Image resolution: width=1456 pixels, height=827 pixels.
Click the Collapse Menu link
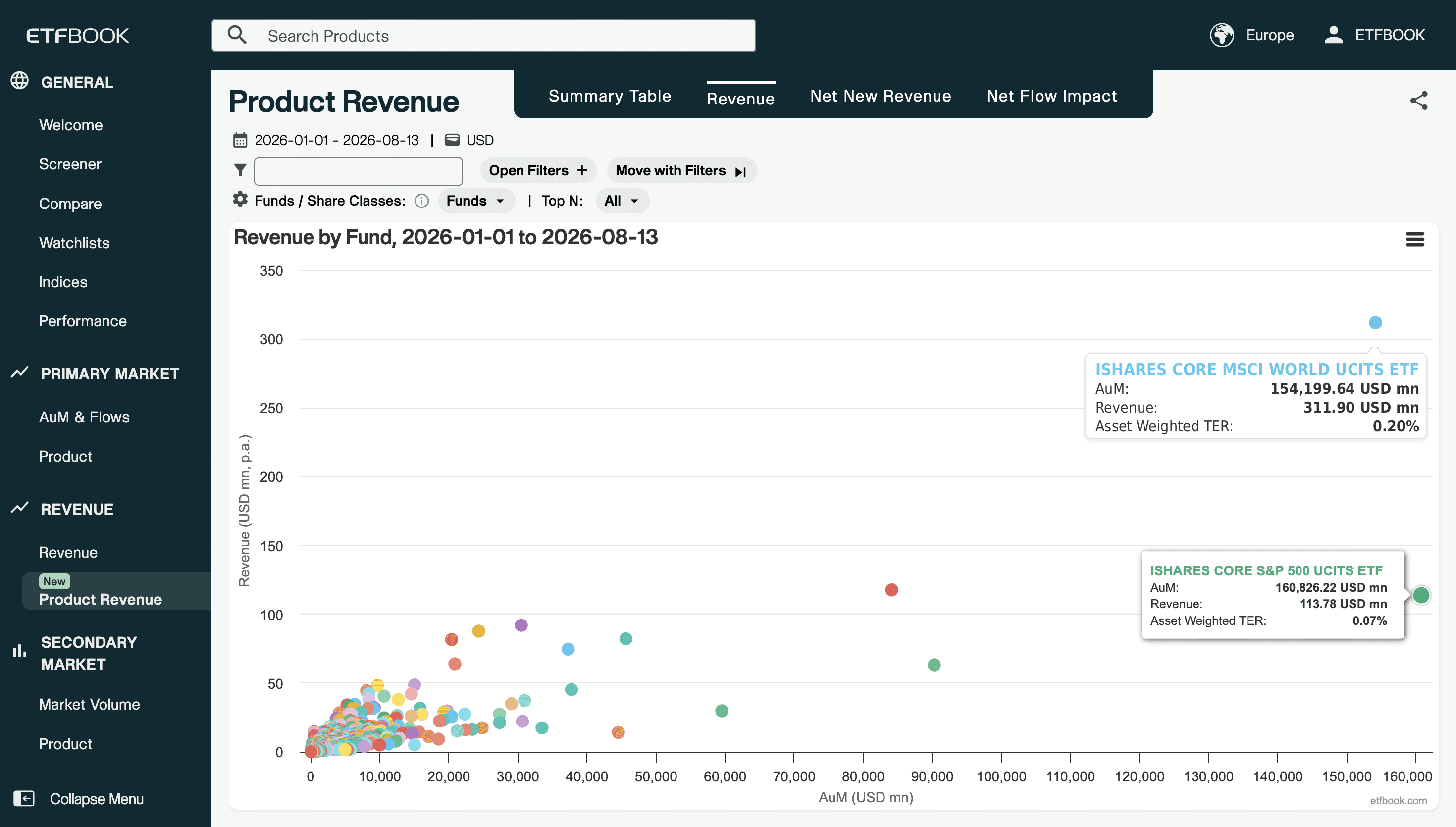tap(97, 799)
